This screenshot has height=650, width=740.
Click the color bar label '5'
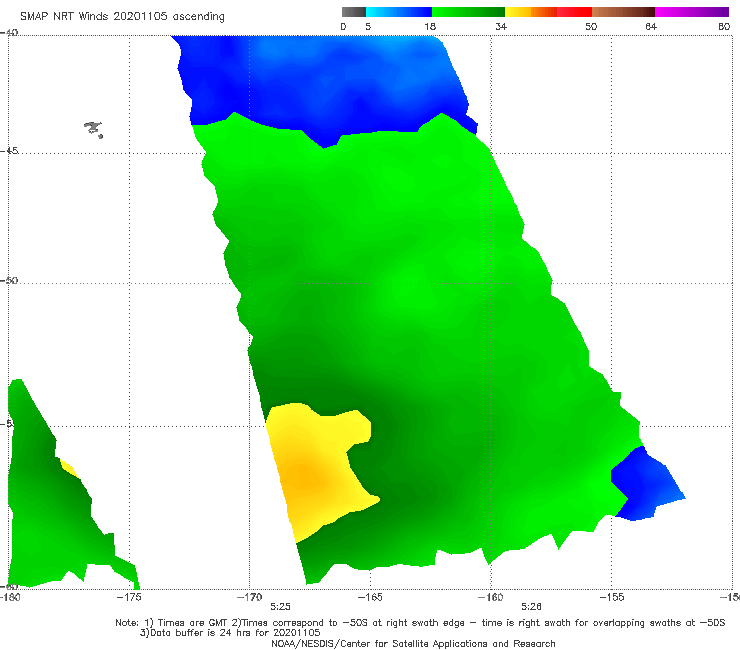point(368,27)
